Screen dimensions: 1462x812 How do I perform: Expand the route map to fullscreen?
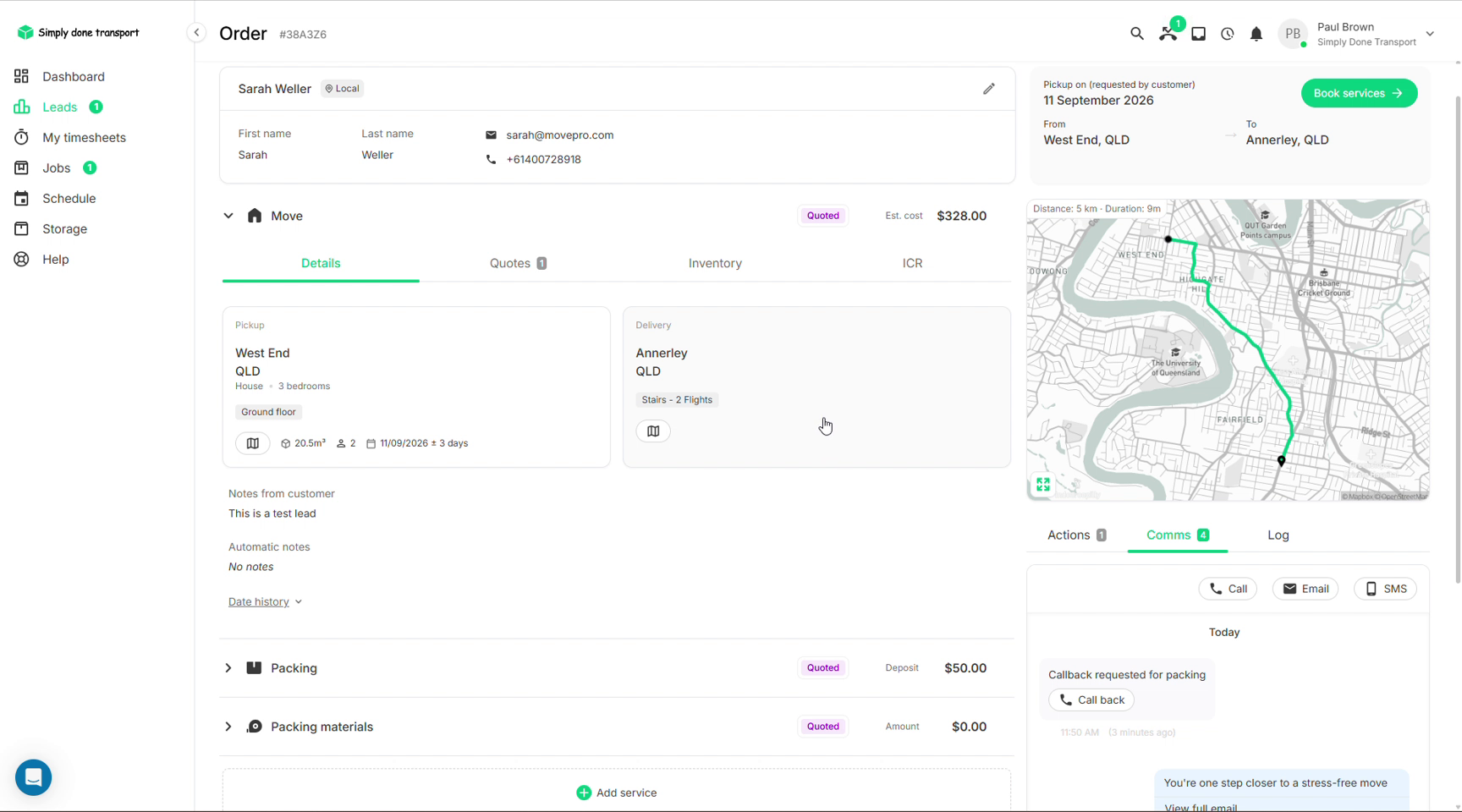[x=1043, y=485]
